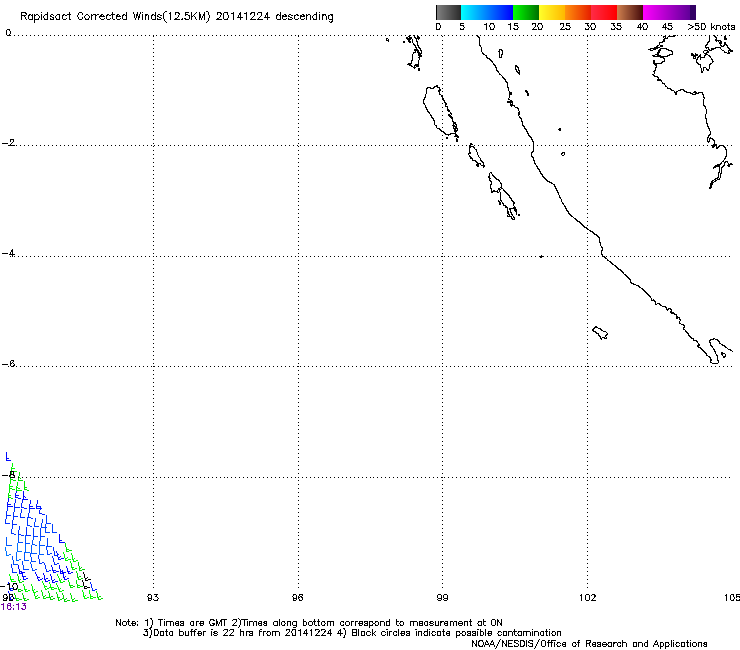Screen dimensions: 740x650
Task: Click 'NOAA/NESDIS/Office of Research and Applications' credit
Action: pyautogui.click(x=589, y=644)
